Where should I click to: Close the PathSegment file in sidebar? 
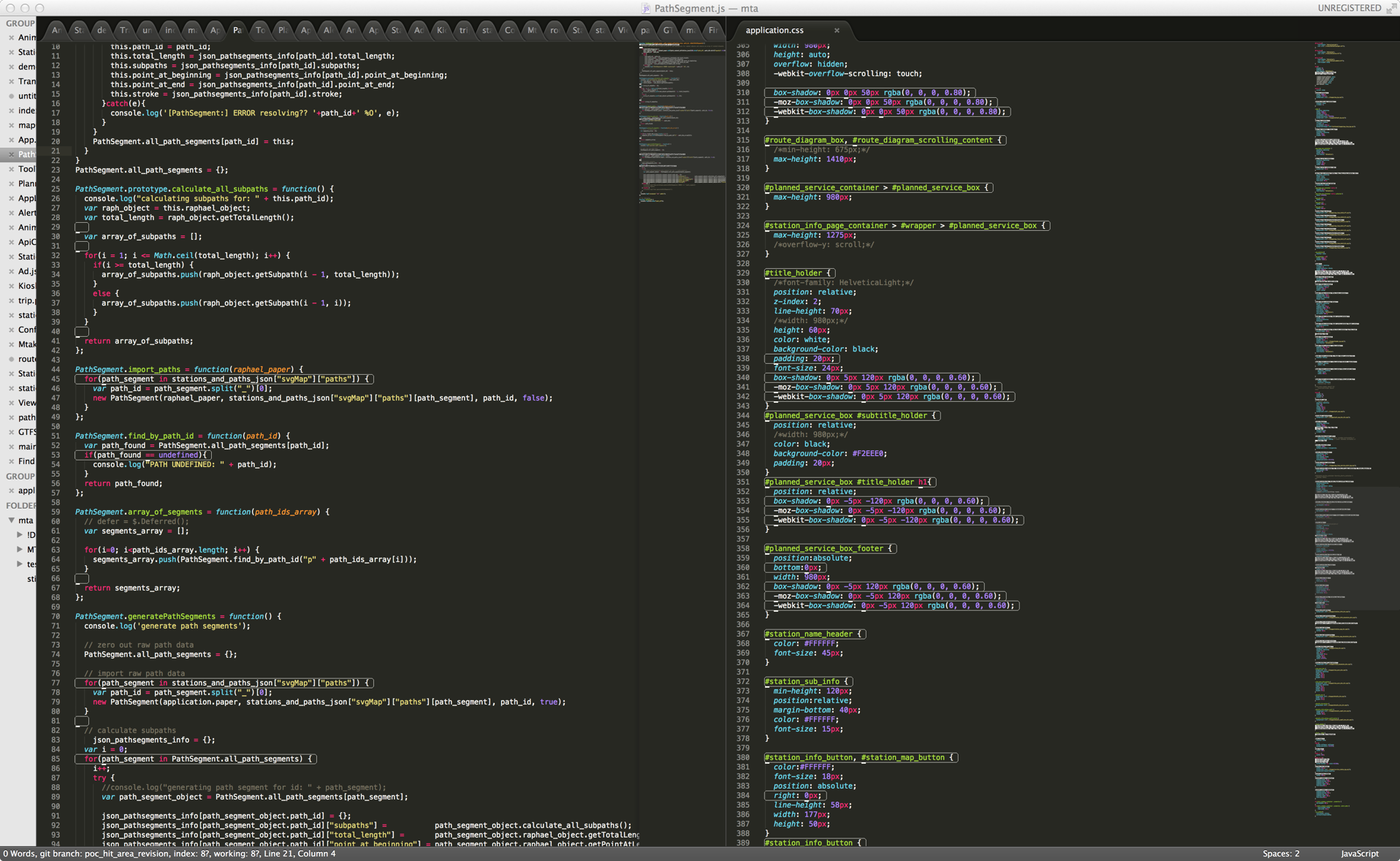pos(11,154)
